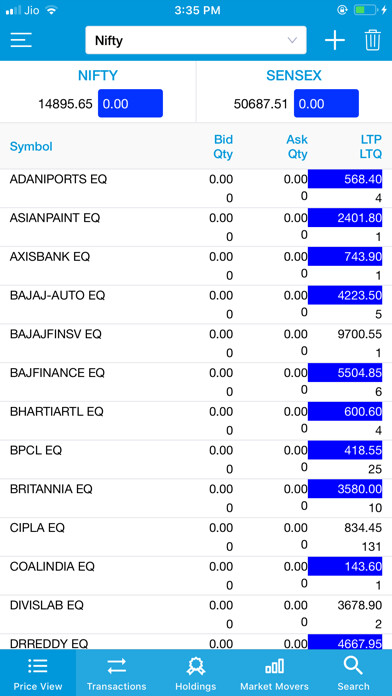Tap the NIFTY index value 14895.65

coord(65,104)
